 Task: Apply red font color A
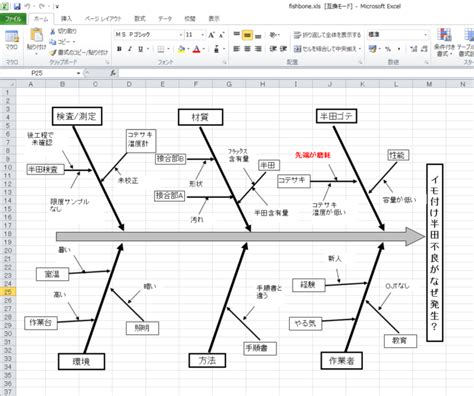pos(197,49)
